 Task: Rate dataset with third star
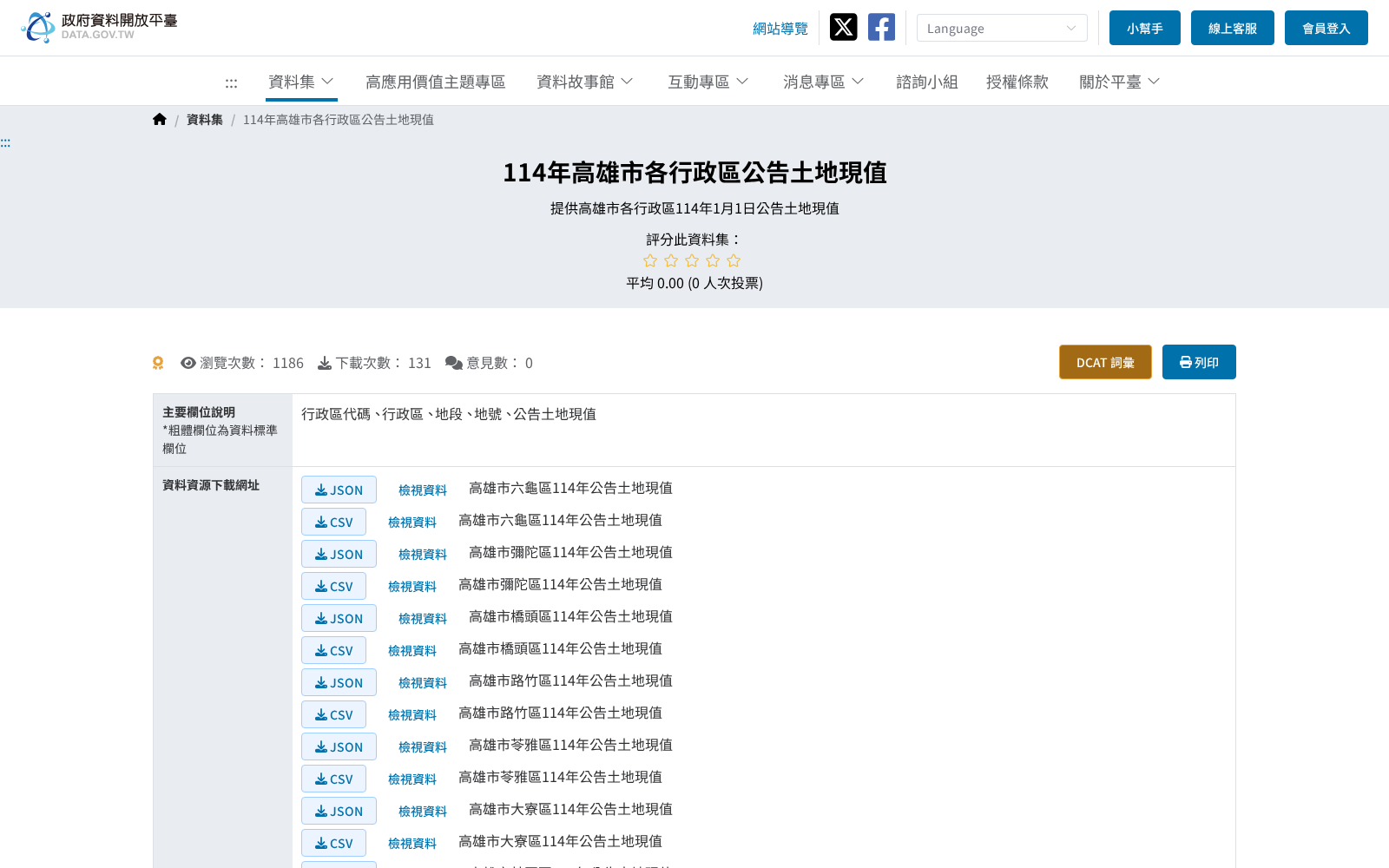click(692, 260)
